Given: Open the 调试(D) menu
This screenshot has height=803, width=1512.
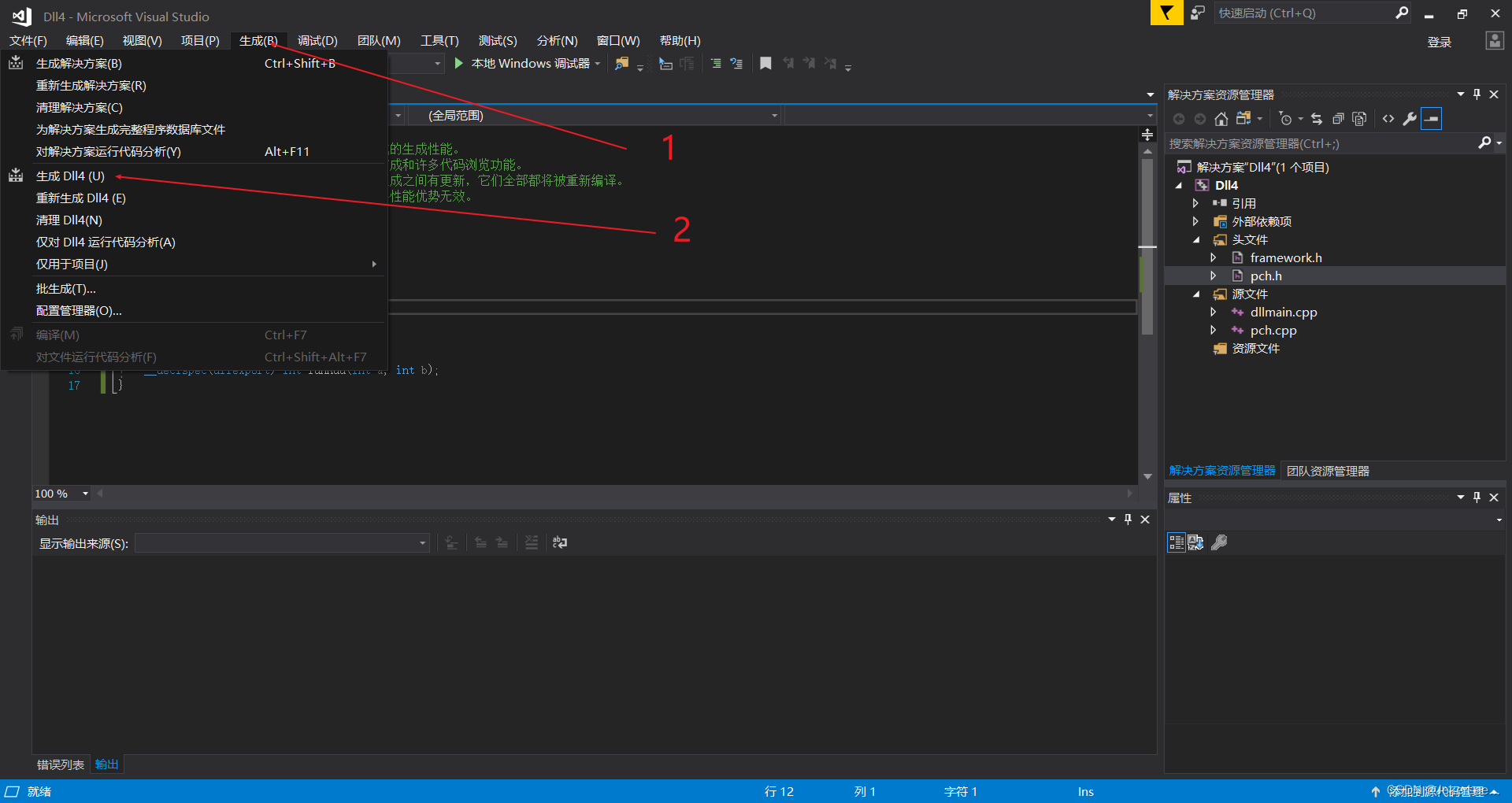Looking at the screenshot, I should 317,40.
